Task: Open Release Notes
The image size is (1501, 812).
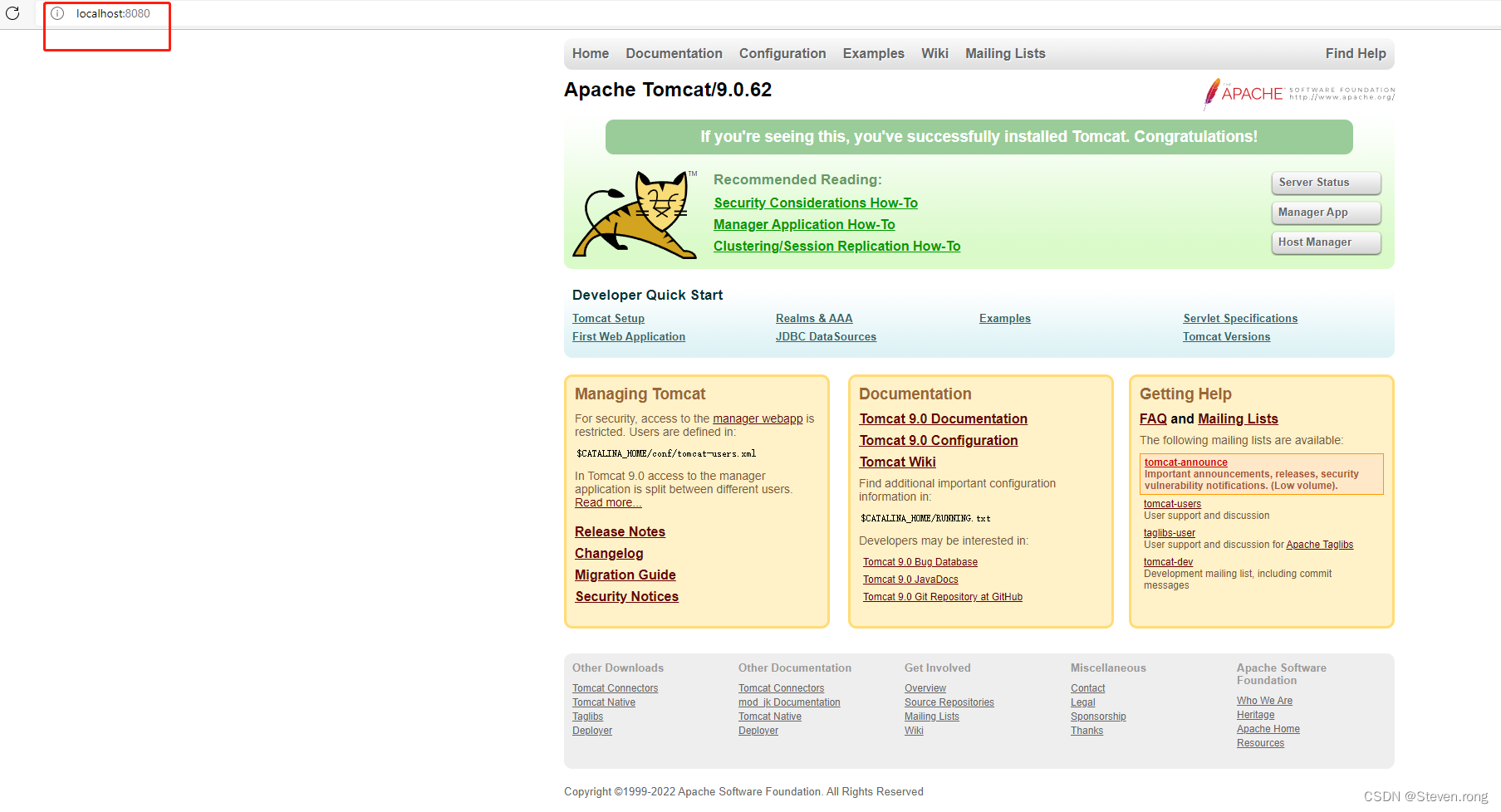Action: (620, 532)
